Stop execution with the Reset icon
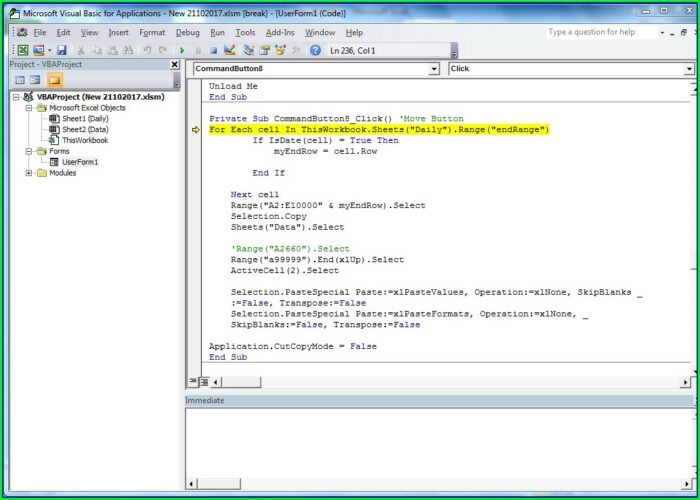The image size is (700, 500). click(213, 50)
